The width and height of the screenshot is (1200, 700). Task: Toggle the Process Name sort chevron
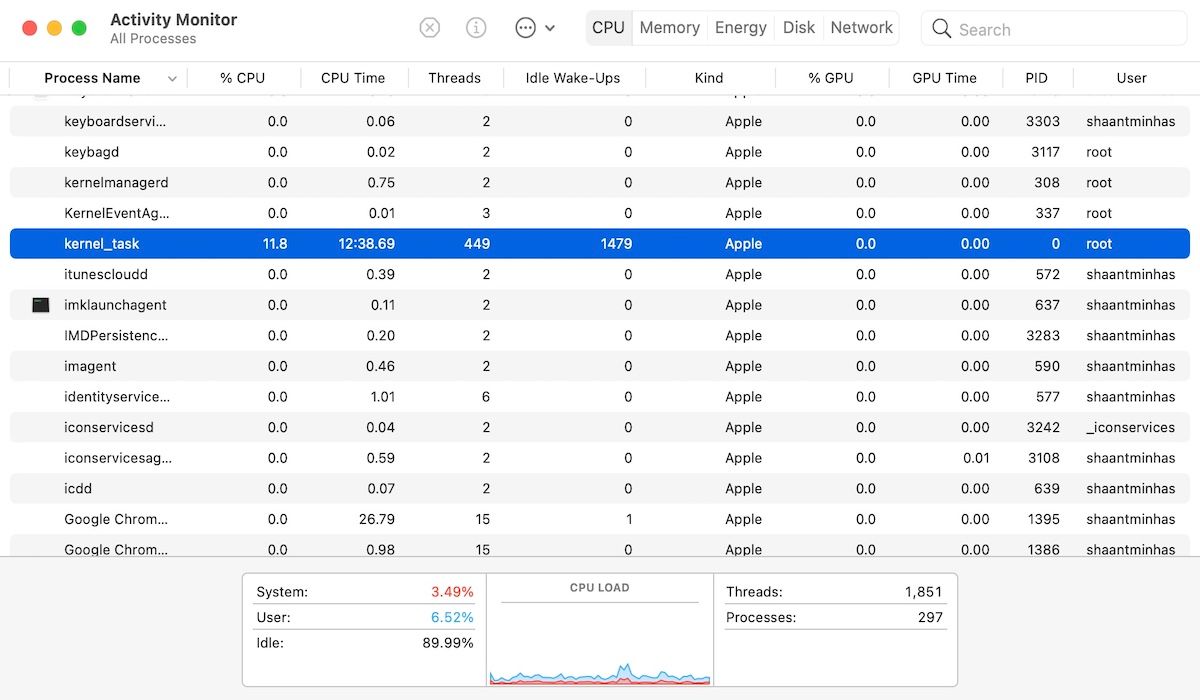pyautogui.click(x=172, y=78)
